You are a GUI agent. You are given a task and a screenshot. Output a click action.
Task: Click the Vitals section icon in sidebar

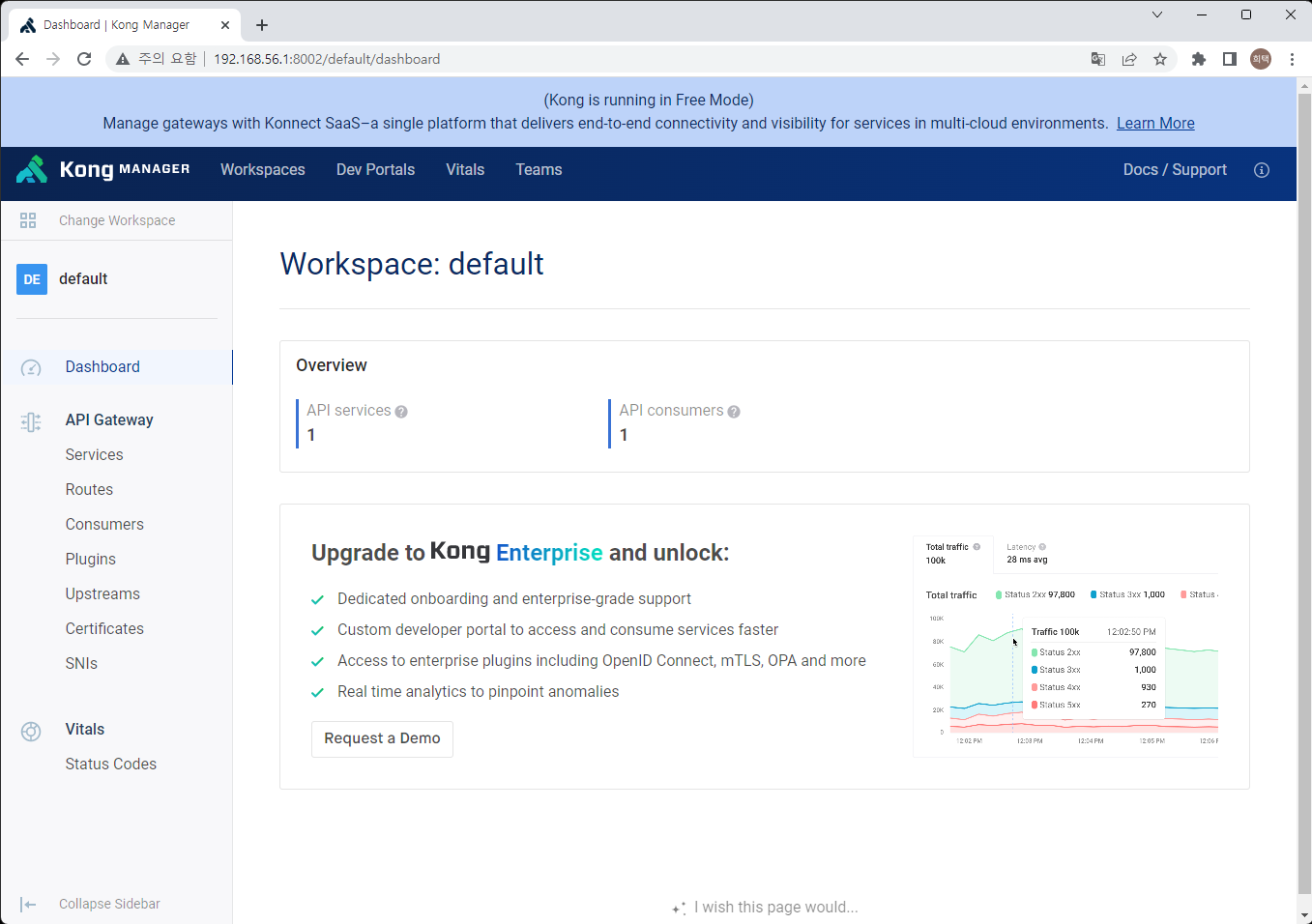[x=31, y=732]
